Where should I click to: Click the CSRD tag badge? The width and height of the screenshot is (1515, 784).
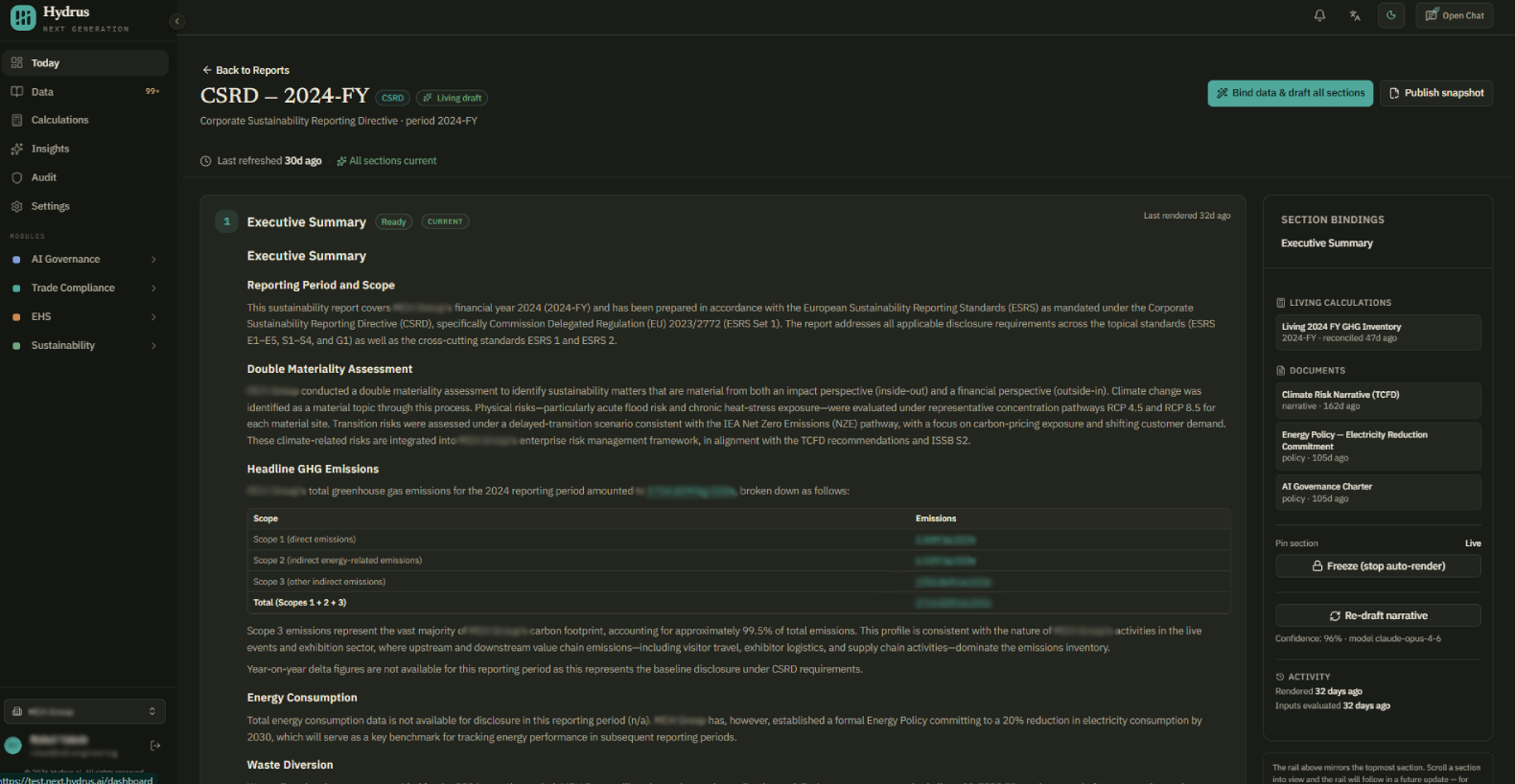click(393, 98)
